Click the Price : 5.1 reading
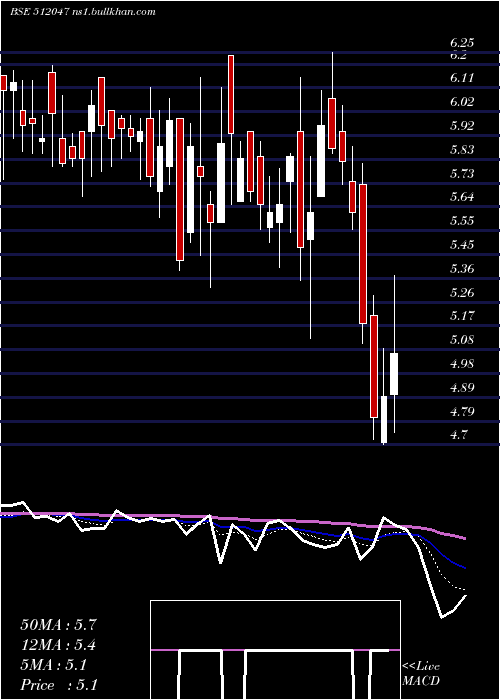The height and width of the screenshot is (700, 500). (58, 685)
